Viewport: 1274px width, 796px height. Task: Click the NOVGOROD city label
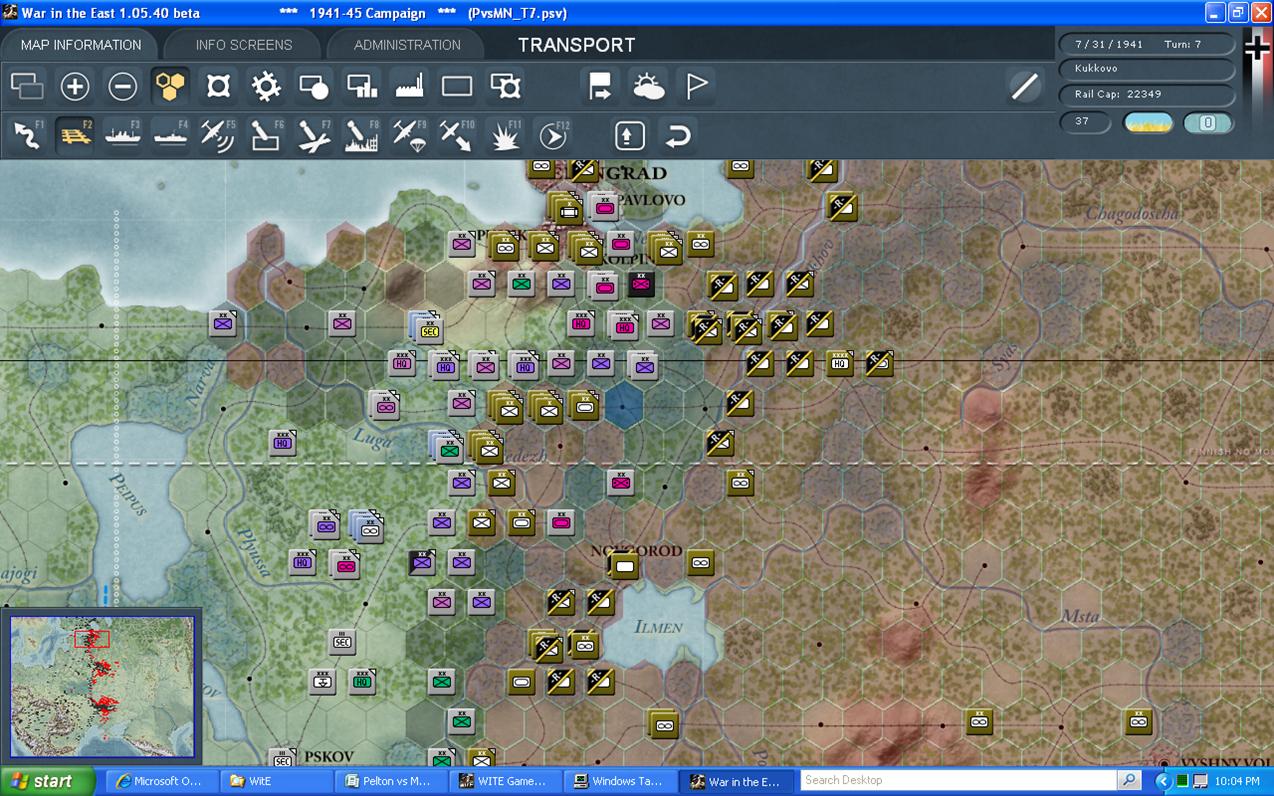point(637,551)
